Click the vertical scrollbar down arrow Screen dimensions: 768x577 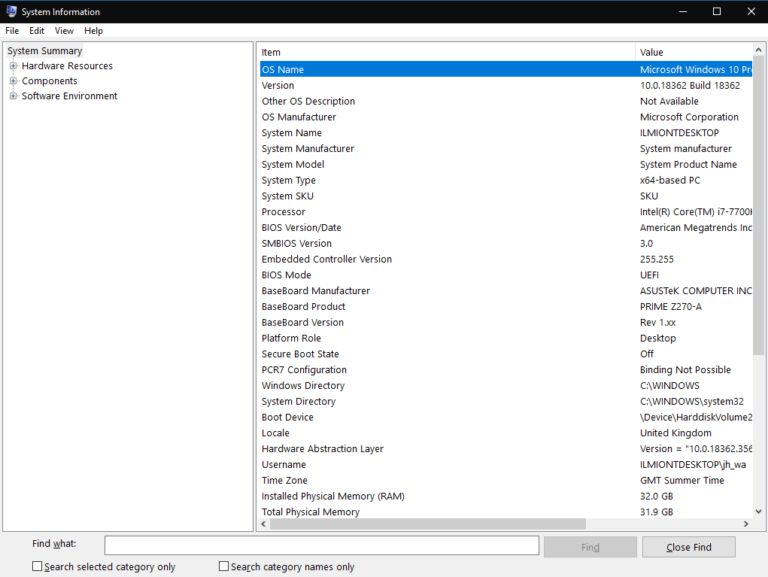pos(758,511)
